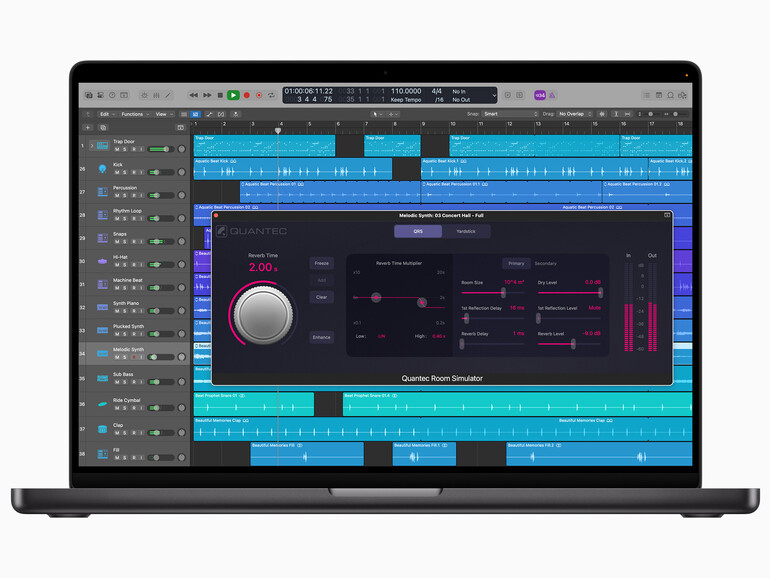Open the Drag dropdown set to No Overlap

coord(575,114)
